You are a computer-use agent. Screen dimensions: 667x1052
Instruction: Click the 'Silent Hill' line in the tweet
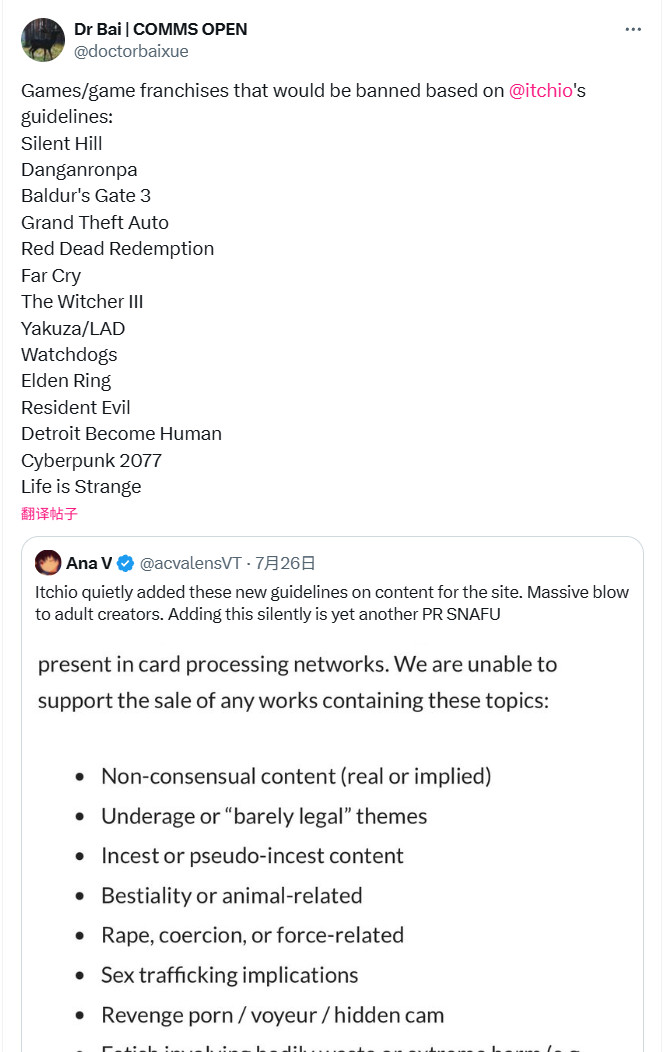(62, 143)
